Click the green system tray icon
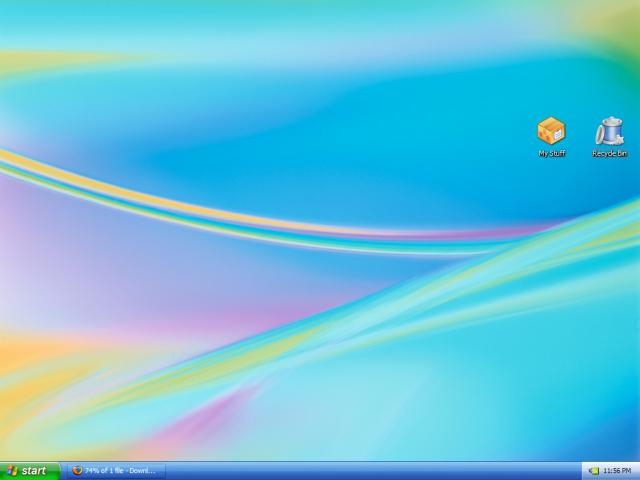The height and width of the screenshot is (480, 640). pos(594,471)
